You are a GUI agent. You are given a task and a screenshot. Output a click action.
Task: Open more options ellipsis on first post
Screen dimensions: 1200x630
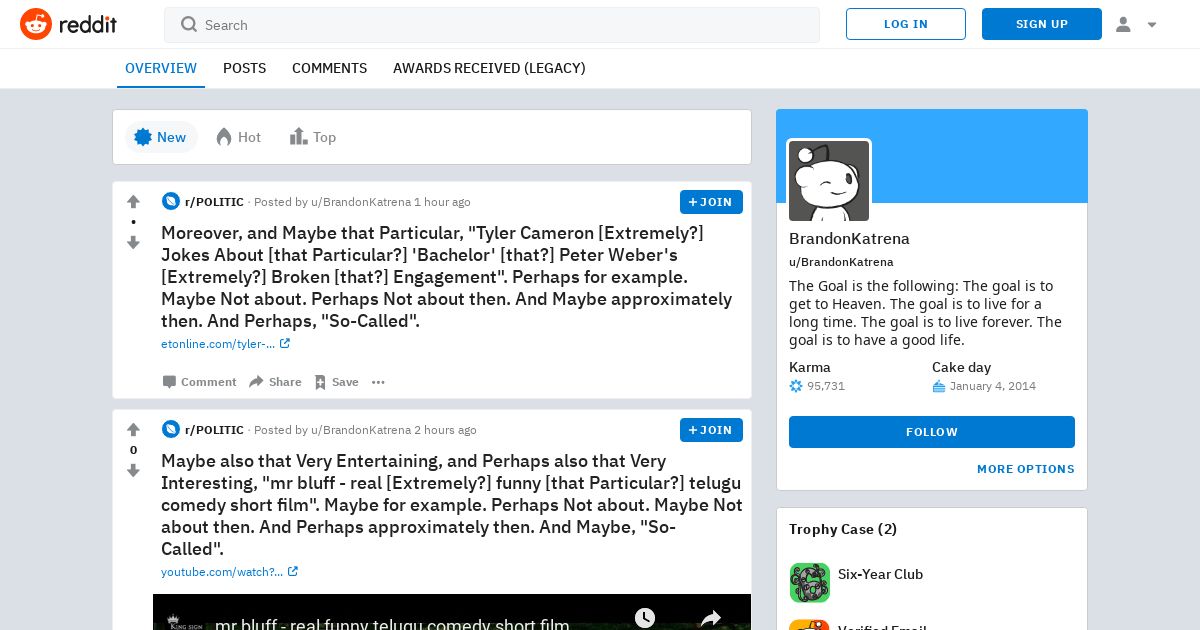378,382
